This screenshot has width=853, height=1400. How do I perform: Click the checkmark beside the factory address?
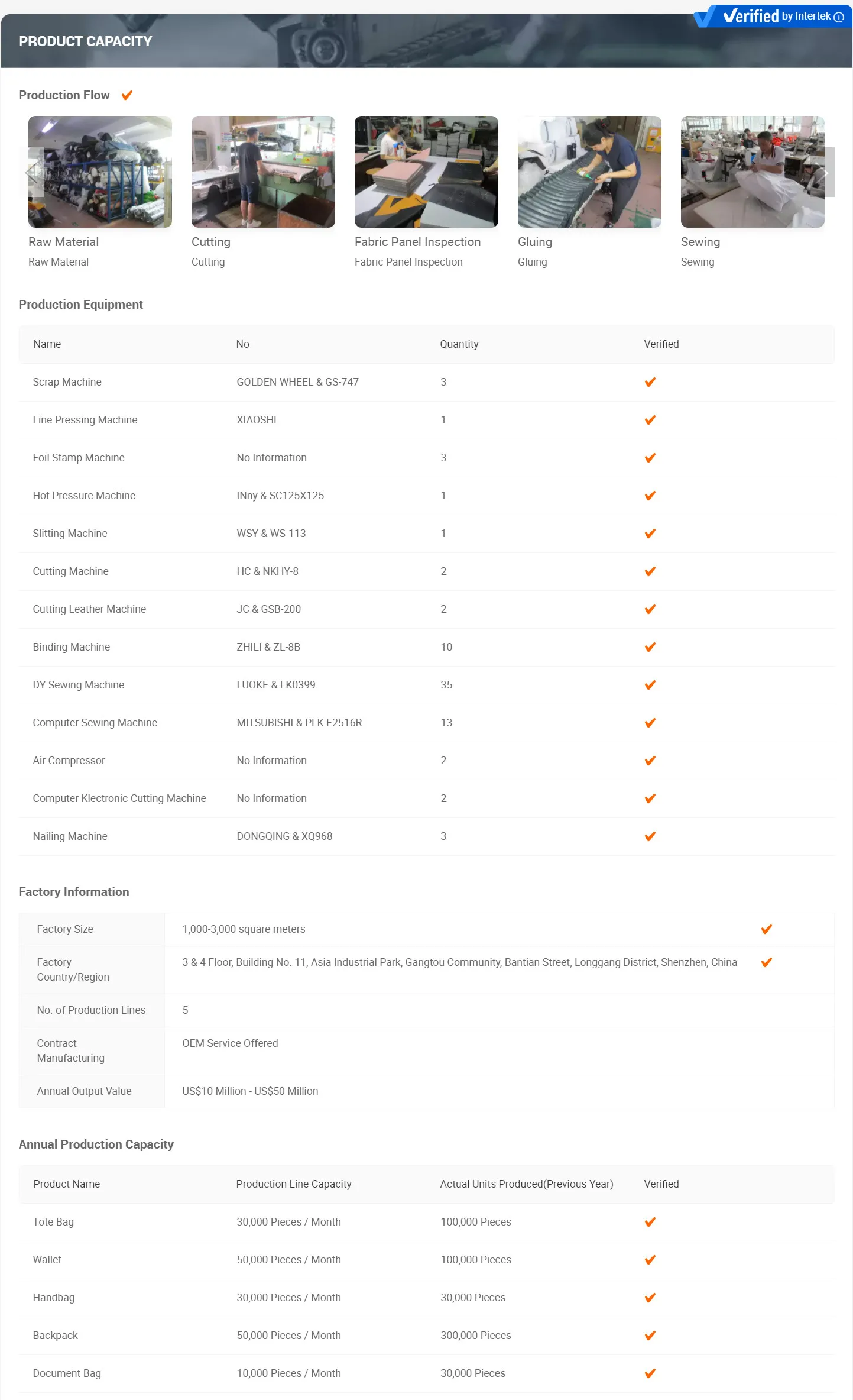coord(766,962)
